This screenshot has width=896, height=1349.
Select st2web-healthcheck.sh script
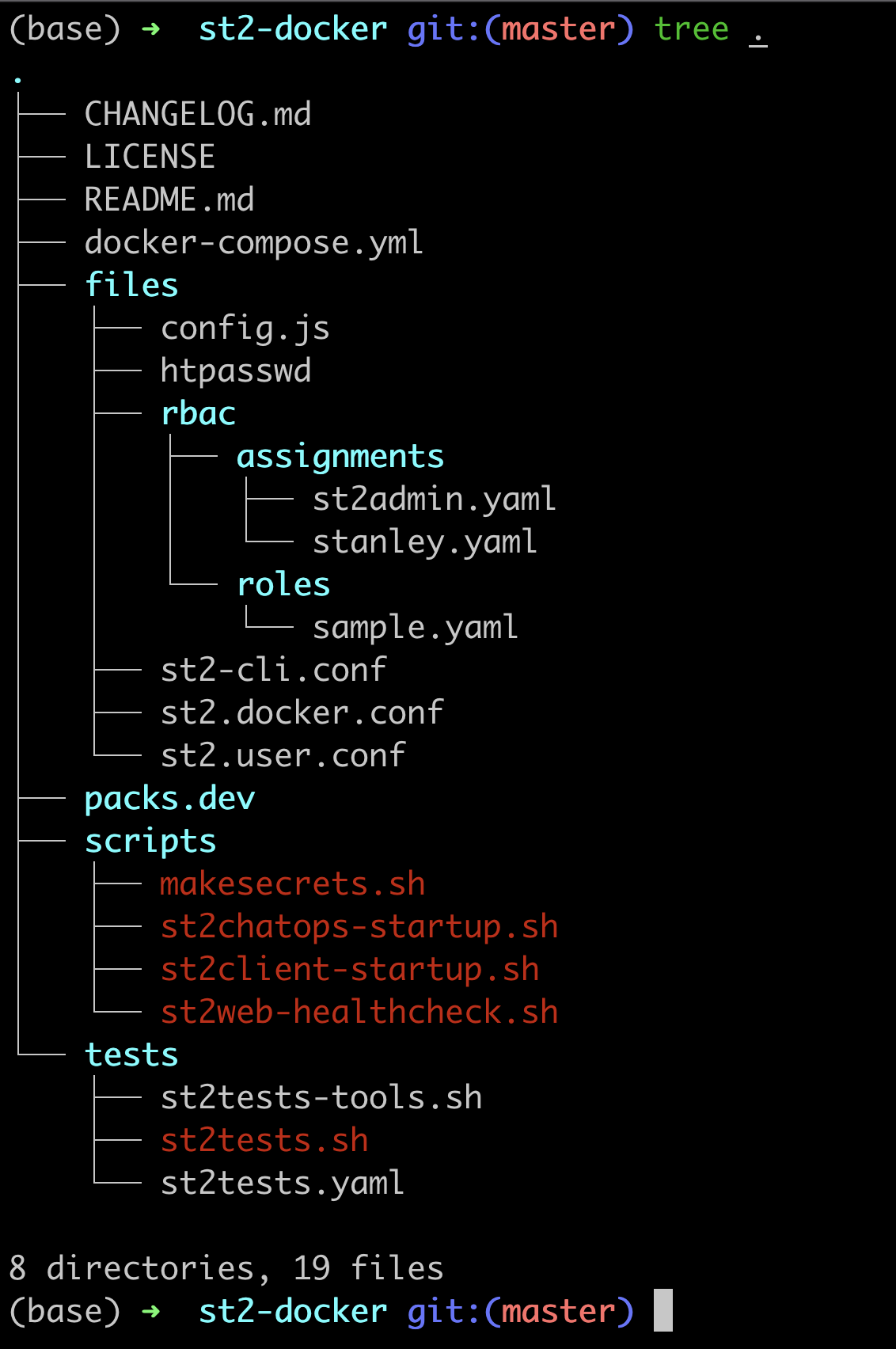[359, 1012]
